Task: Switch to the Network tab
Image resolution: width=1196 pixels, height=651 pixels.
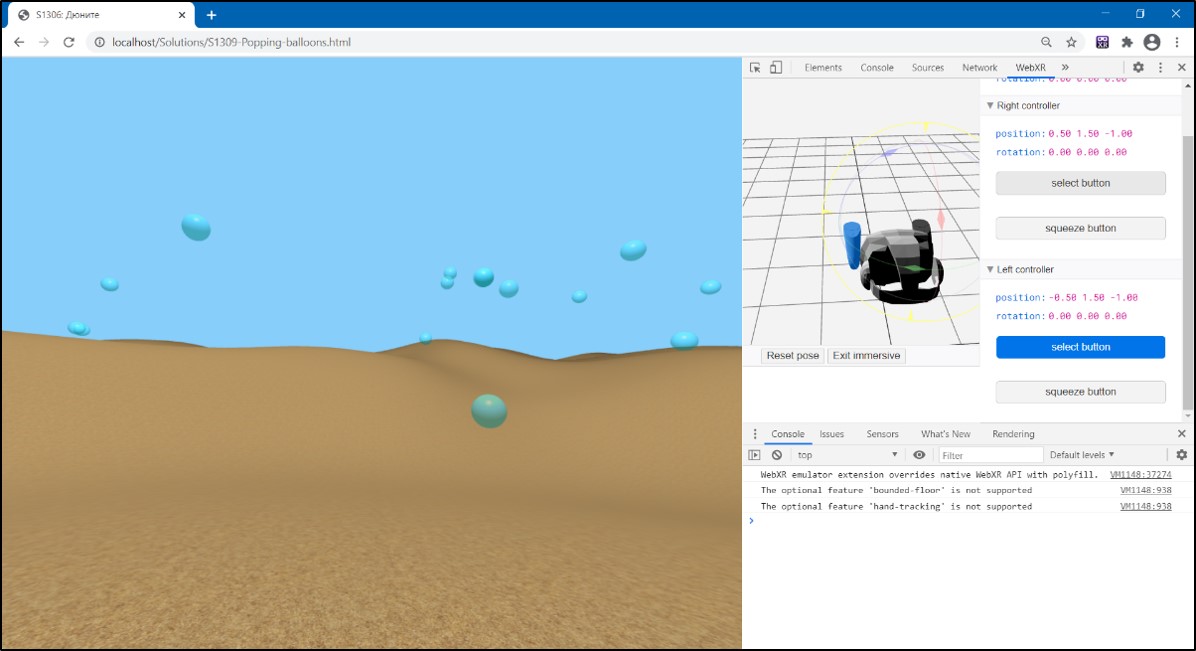Action: coord(979,68)
